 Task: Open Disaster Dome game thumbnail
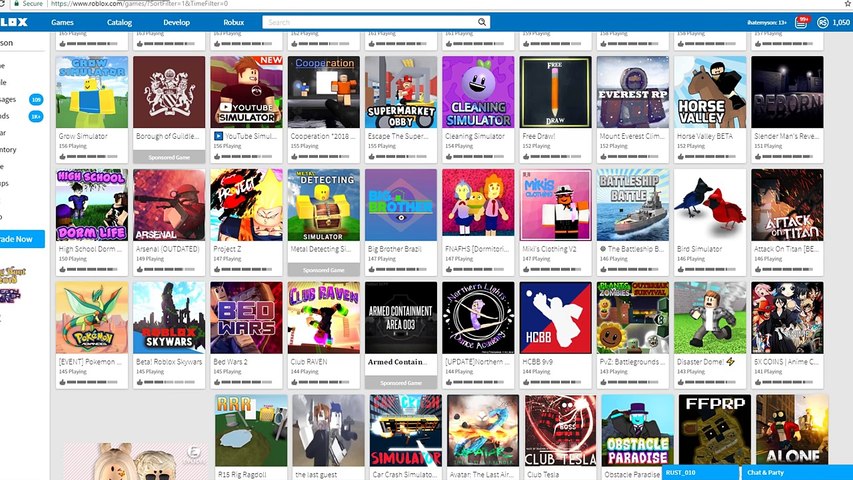[x=710, y=318]
